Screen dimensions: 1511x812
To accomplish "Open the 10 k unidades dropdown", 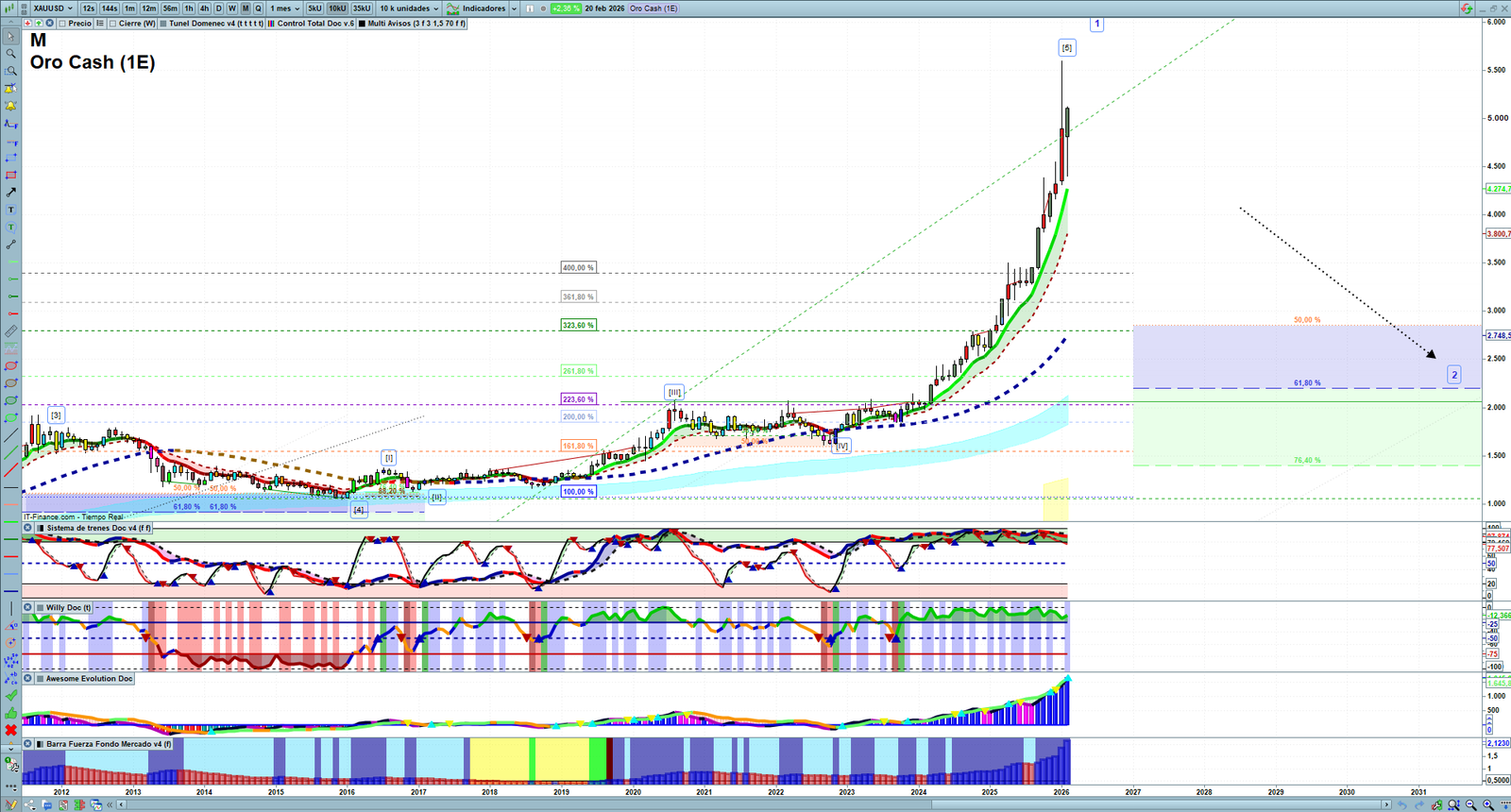I will point(409,8).
